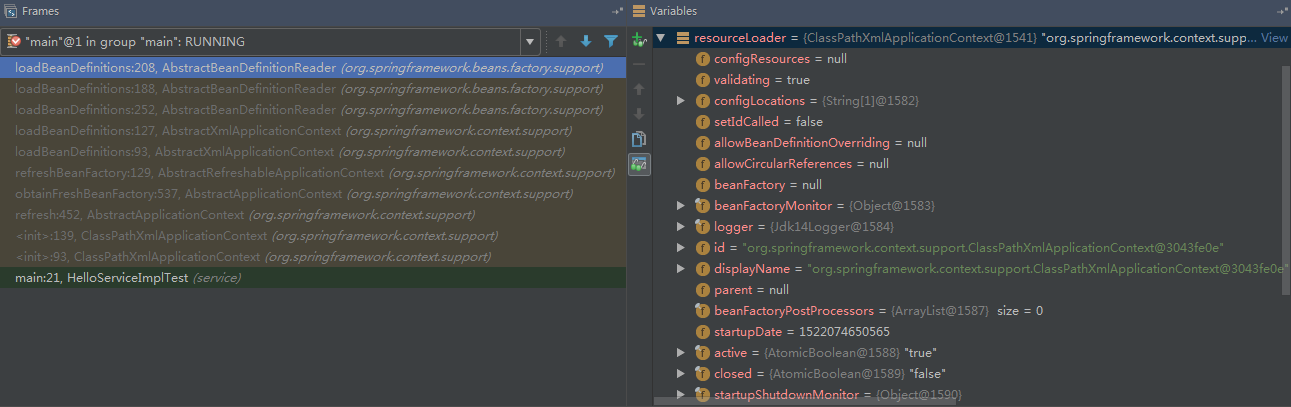Click the restore layout icon in Variables header
Viewport: 1291px width, 407px height.
coord(1283,11)
